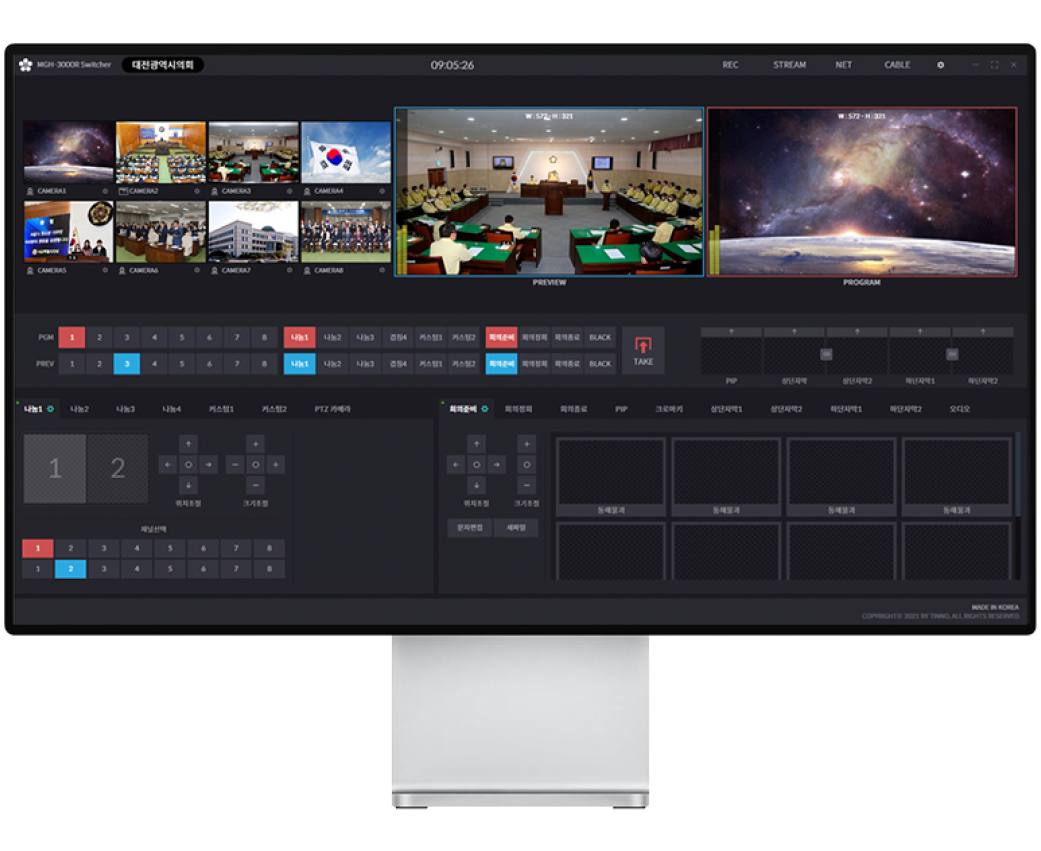
Task: Open the settings gear in the top bar
Action: pos(940,65)
